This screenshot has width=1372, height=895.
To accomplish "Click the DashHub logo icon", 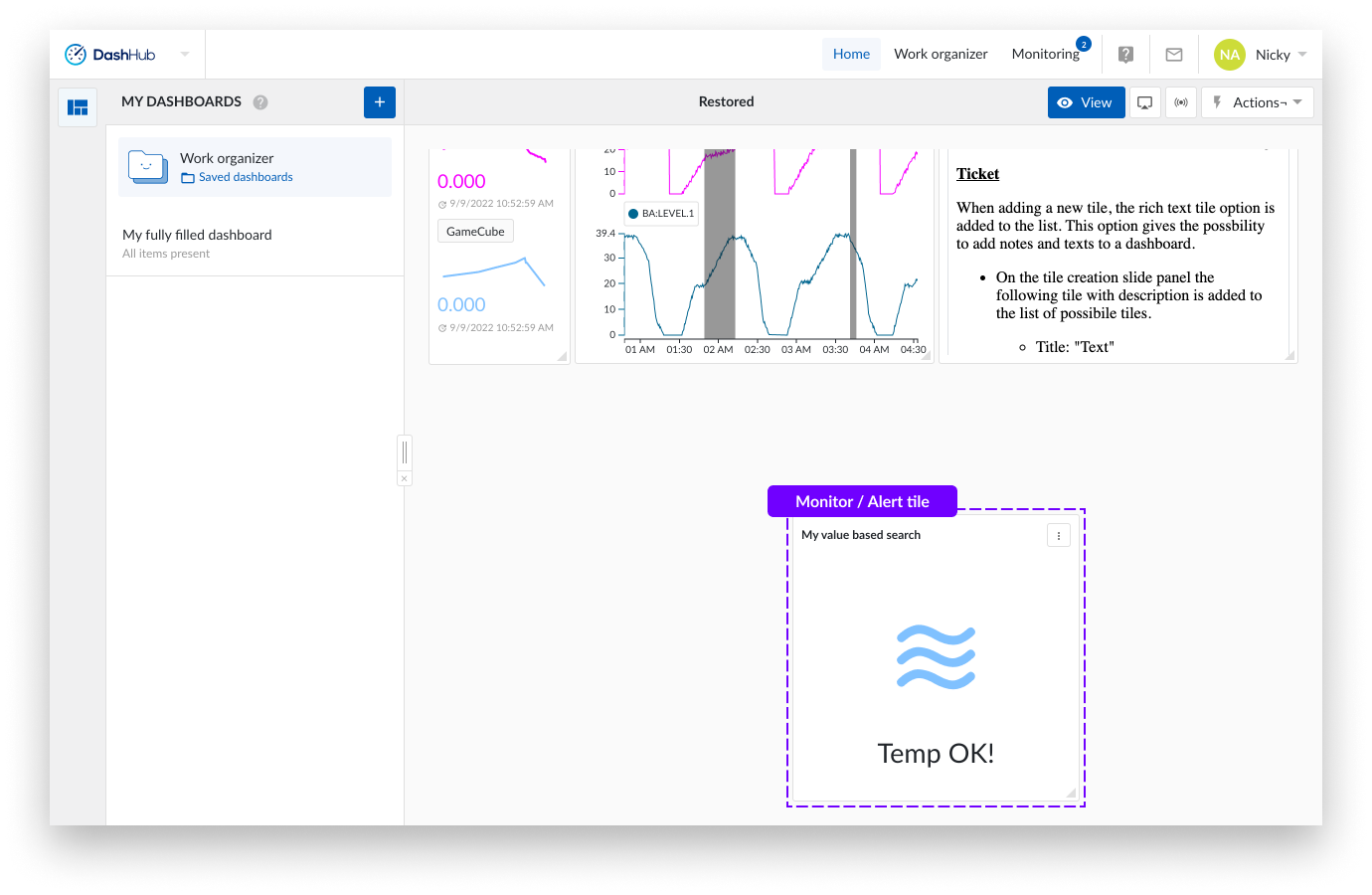I will [76, 55].
